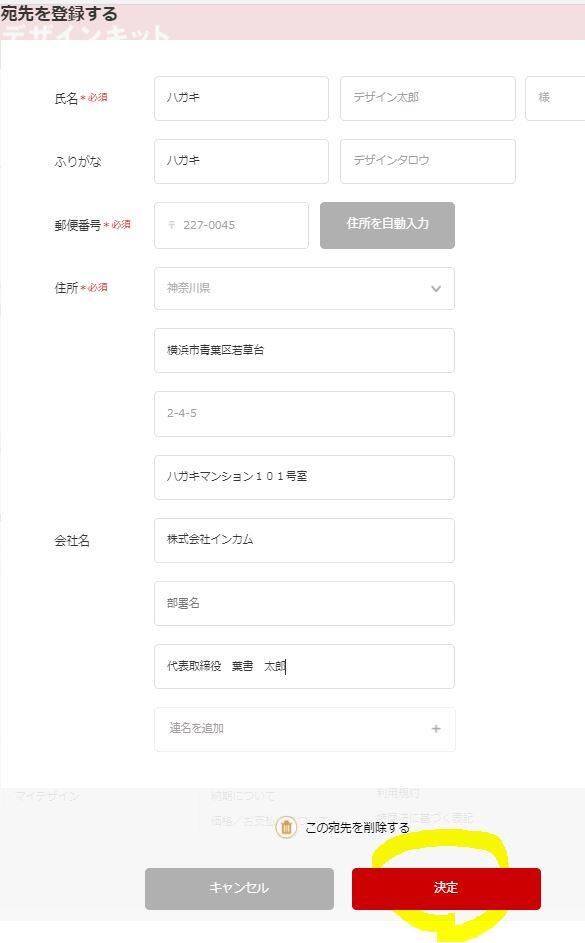The height and width of the screenshot is (943, 585).
Task: Click the city field 横浜市青葉区若草台
Action: coord(304,351)
